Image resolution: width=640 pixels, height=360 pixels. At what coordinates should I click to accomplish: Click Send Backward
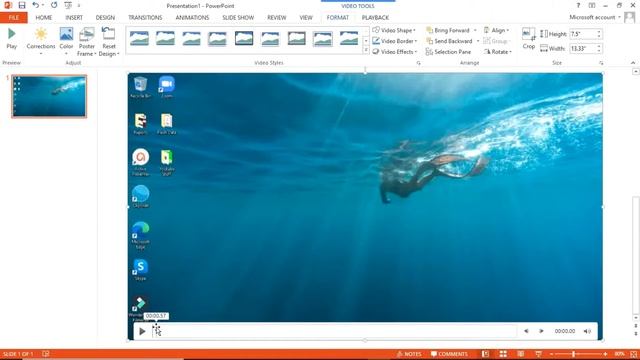449,41
